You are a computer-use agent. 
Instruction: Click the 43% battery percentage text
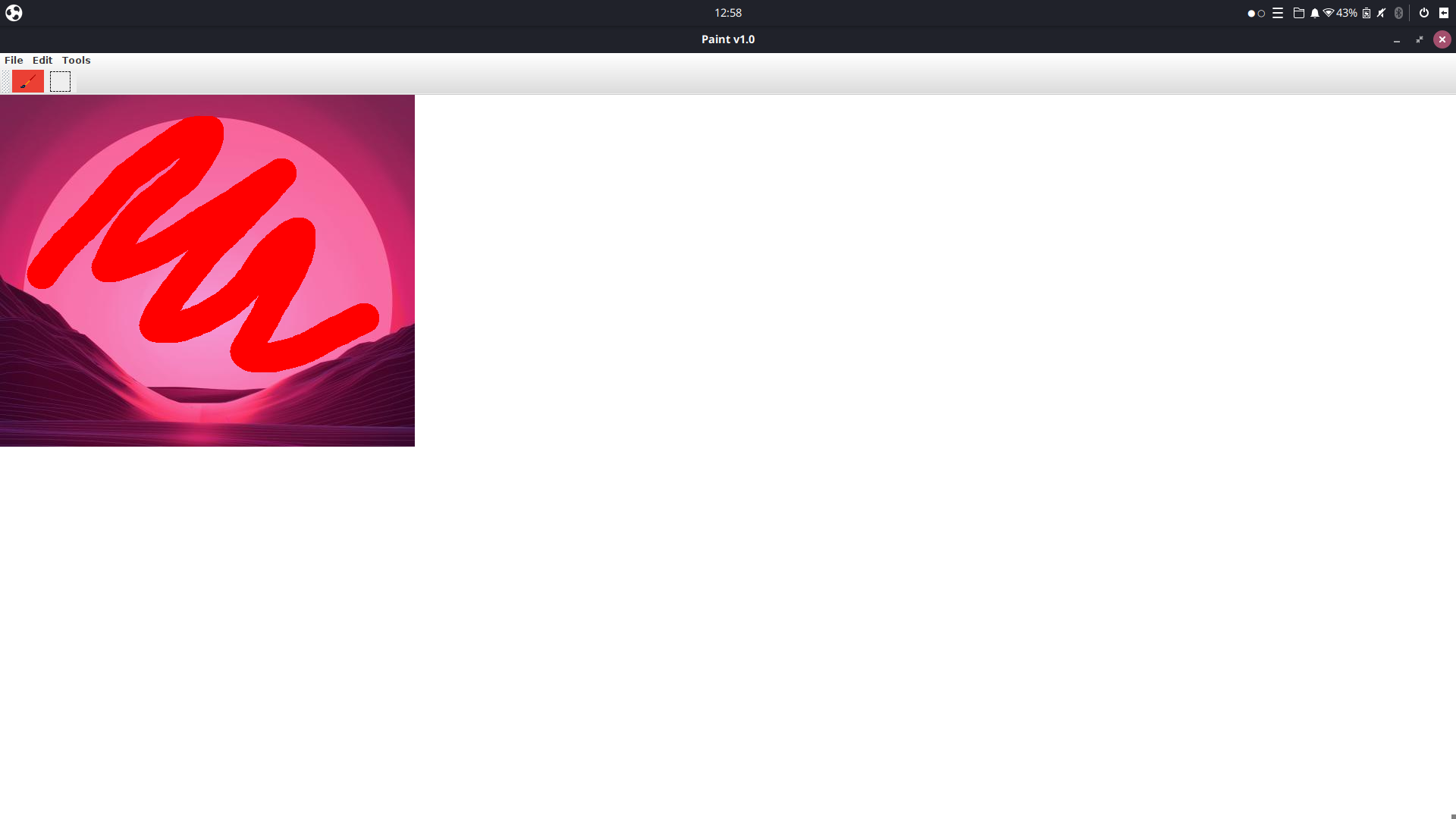[x=1347, y=13]
